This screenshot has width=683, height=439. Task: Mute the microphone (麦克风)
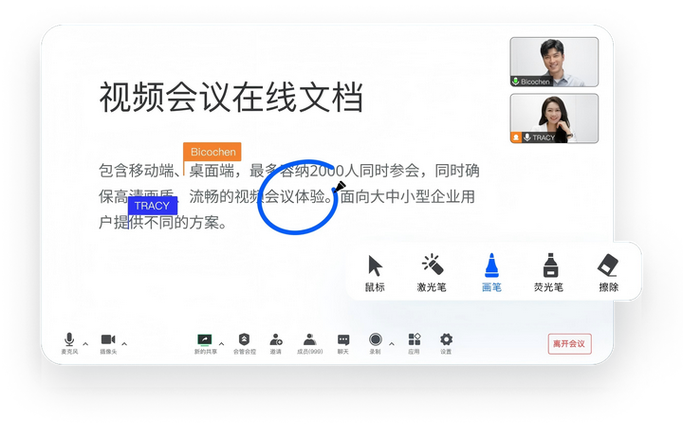pyautogui.click(x=69, y=343)
